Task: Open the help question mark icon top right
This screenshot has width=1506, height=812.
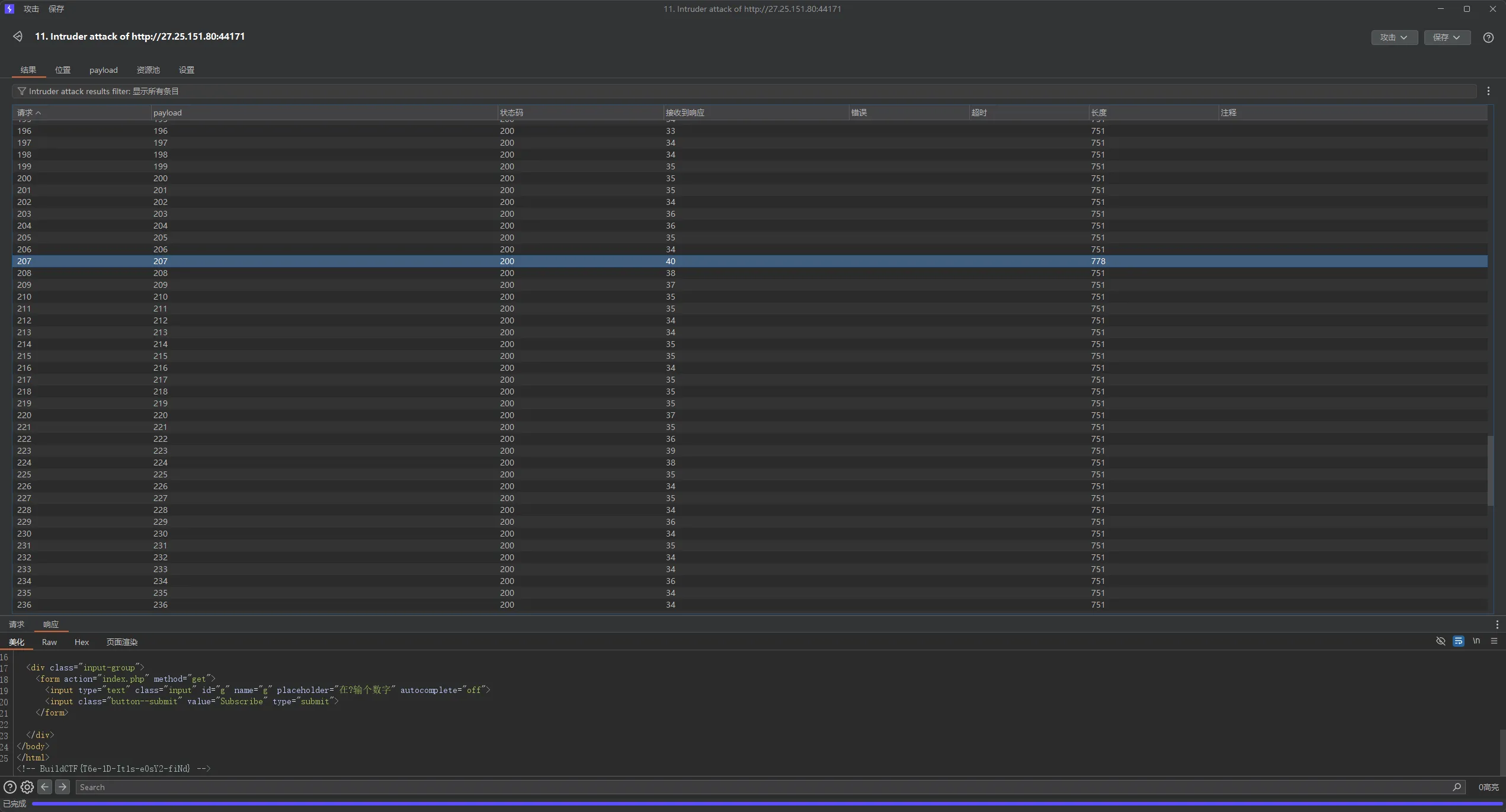Action: coord(1488,37)
